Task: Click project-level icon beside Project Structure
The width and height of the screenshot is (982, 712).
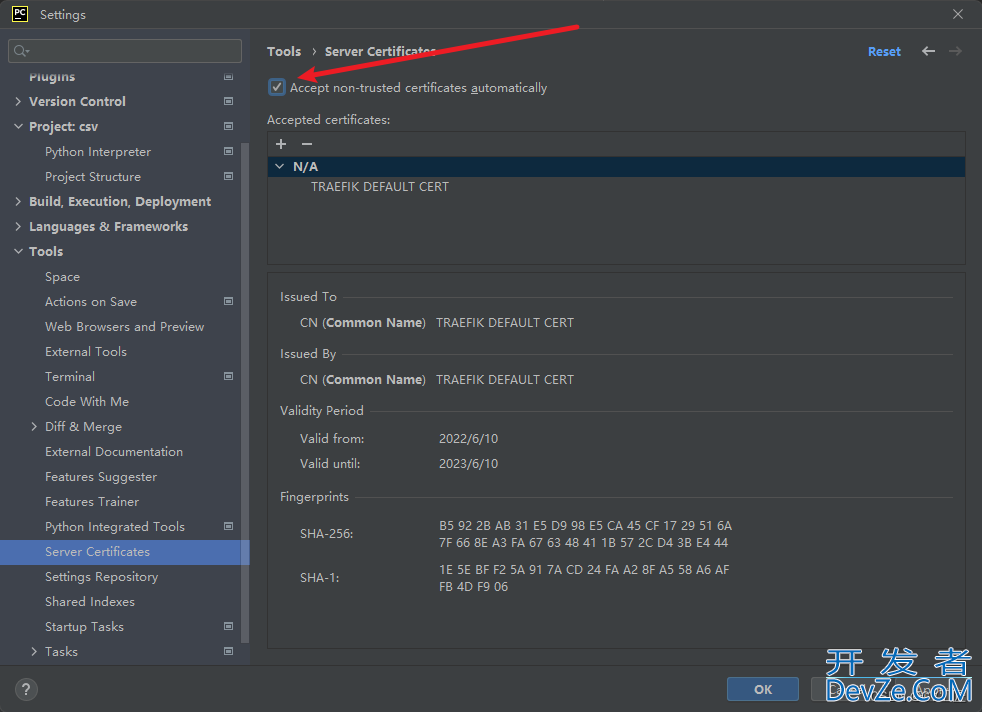Action: [x=229, y=177]
